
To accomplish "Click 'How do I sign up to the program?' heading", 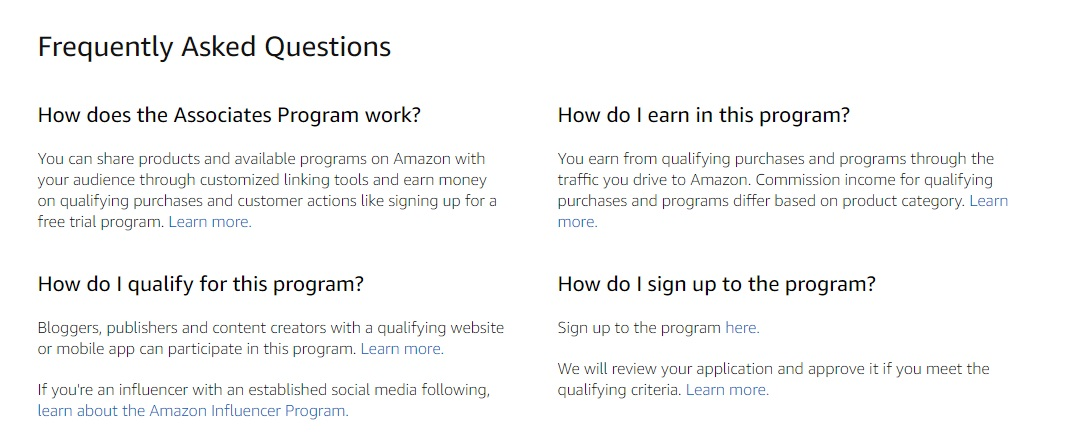I will (x=717, y=283).
